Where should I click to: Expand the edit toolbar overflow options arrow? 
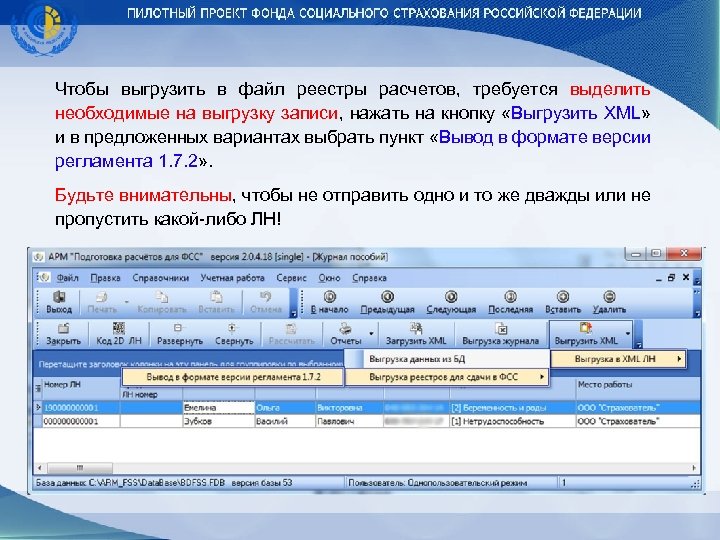click(293, 314)
